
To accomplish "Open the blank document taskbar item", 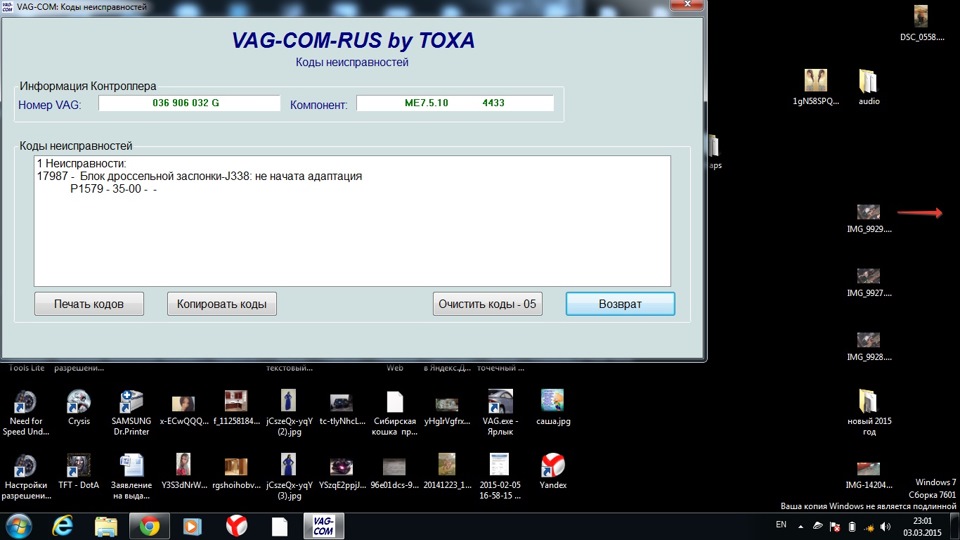I will pos(280,527).
